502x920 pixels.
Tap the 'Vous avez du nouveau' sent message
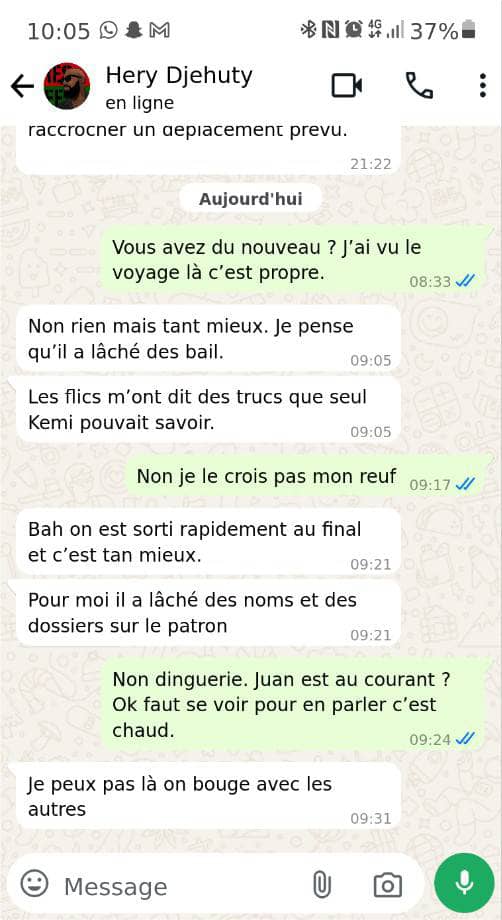click(293, 260)
